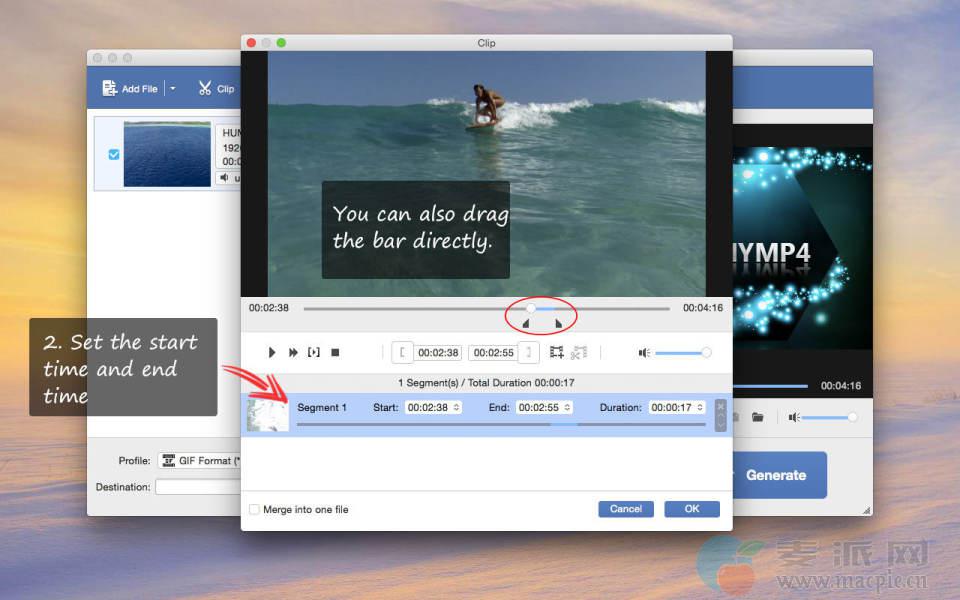Click the segment Start time stepper
This screenshot has width=960, height=600.
coord(457,407)
